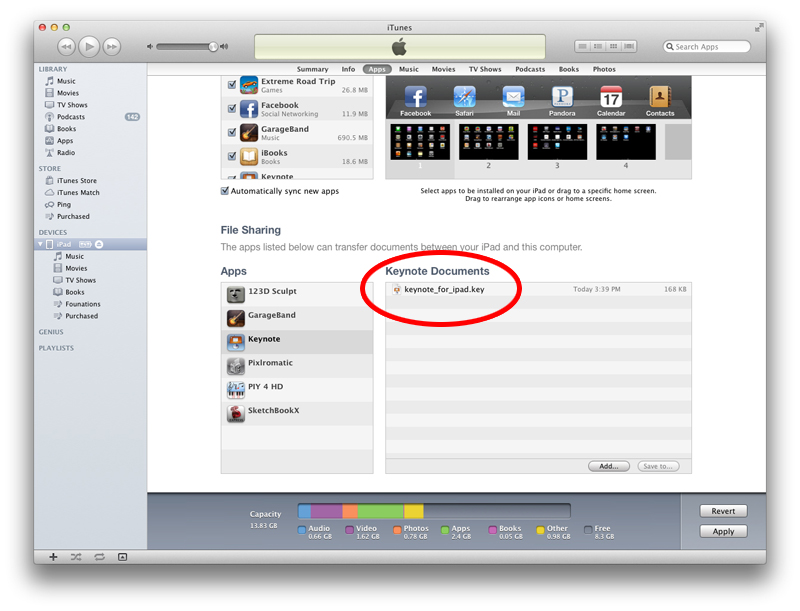
Task: Select Books under the iPad device
Action: [74, 292]
